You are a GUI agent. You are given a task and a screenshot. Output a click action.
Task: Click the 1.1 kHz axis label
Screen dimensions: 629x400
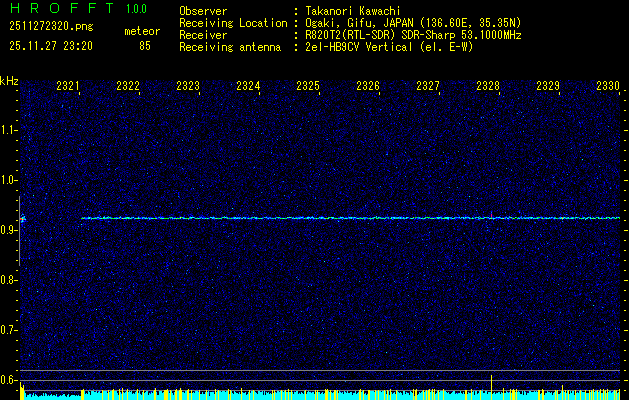[x=9, y=130]
